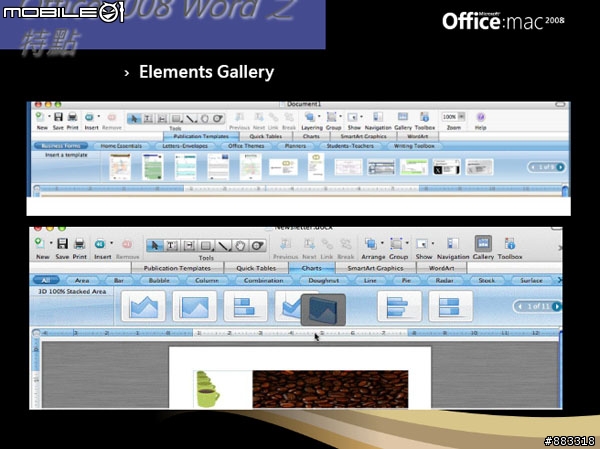Click the Help icon in Document1 toolbar
The height and width of the screenshot is (449, 600).
tap(481, 117)
